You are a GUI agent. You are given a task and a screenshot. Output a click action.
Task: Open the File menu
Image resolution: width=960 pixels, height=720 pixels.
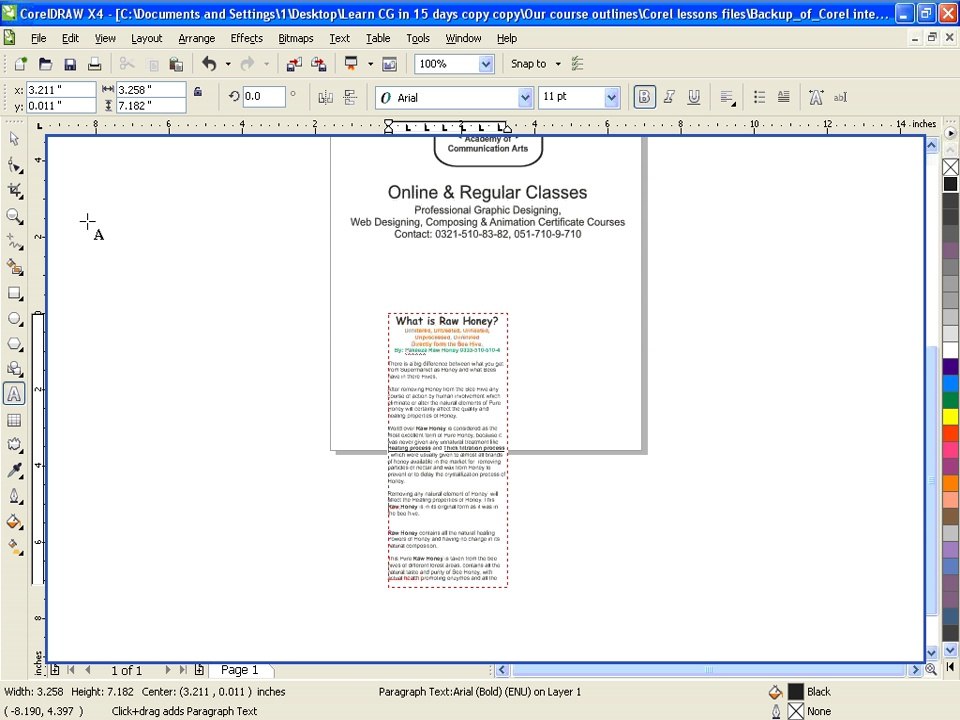39,38
